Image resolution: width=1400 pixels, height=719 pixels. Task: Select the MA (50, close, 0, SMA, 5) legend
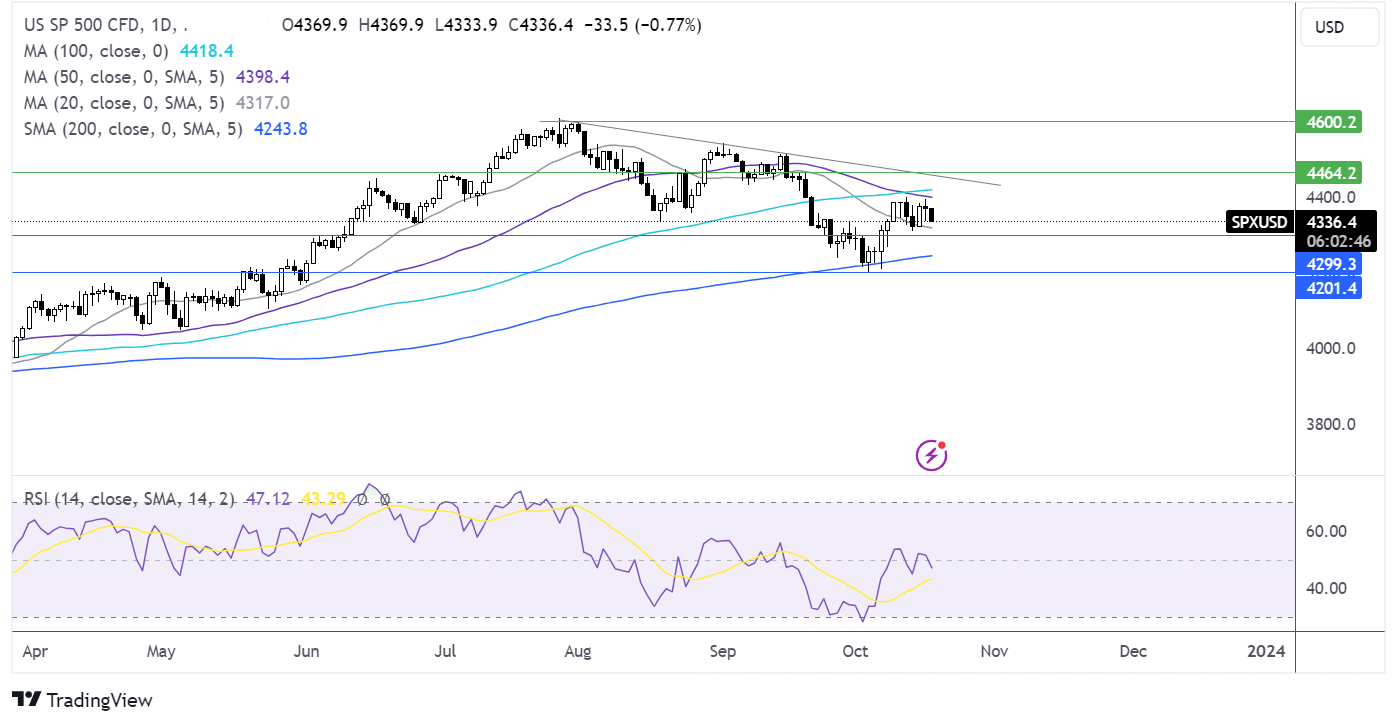(122, 77)
